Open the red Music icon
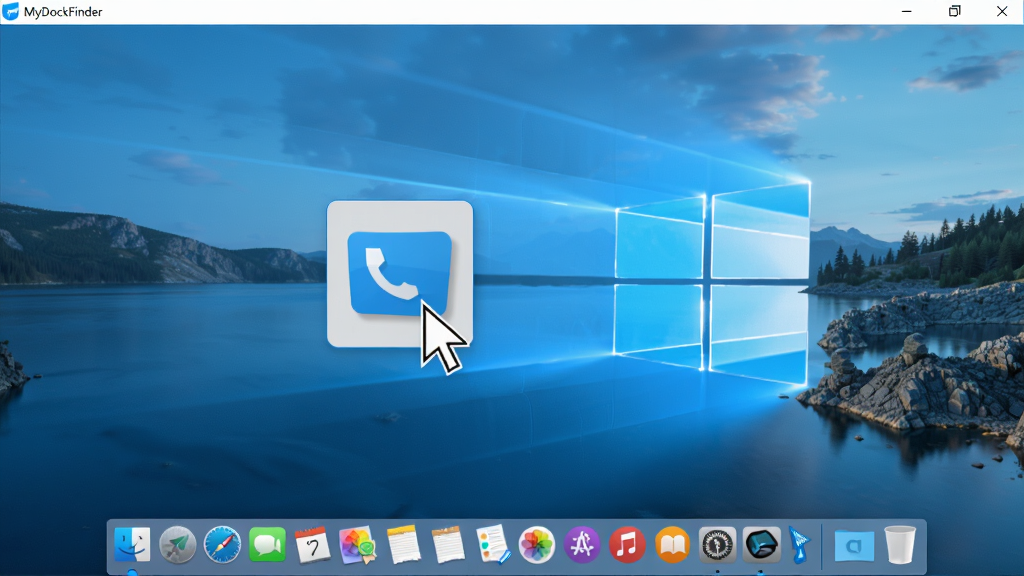 (x=627, y=544)
